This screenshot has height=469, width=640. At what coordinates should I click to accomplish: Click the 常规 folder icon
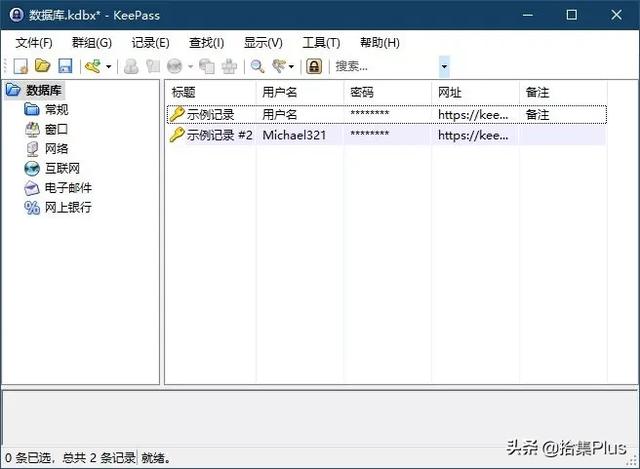(32, 109)
